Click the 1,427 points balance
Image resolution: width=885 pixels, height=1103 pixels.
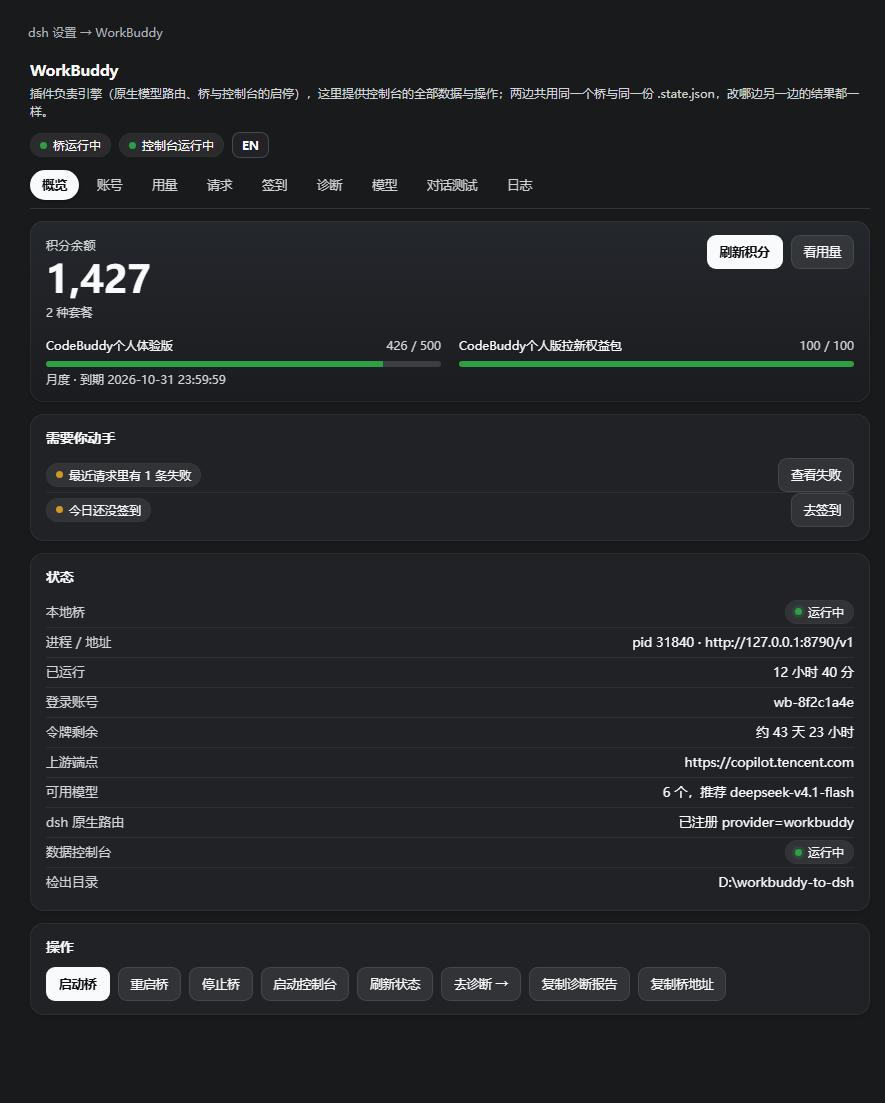click(x=98, y=279)
